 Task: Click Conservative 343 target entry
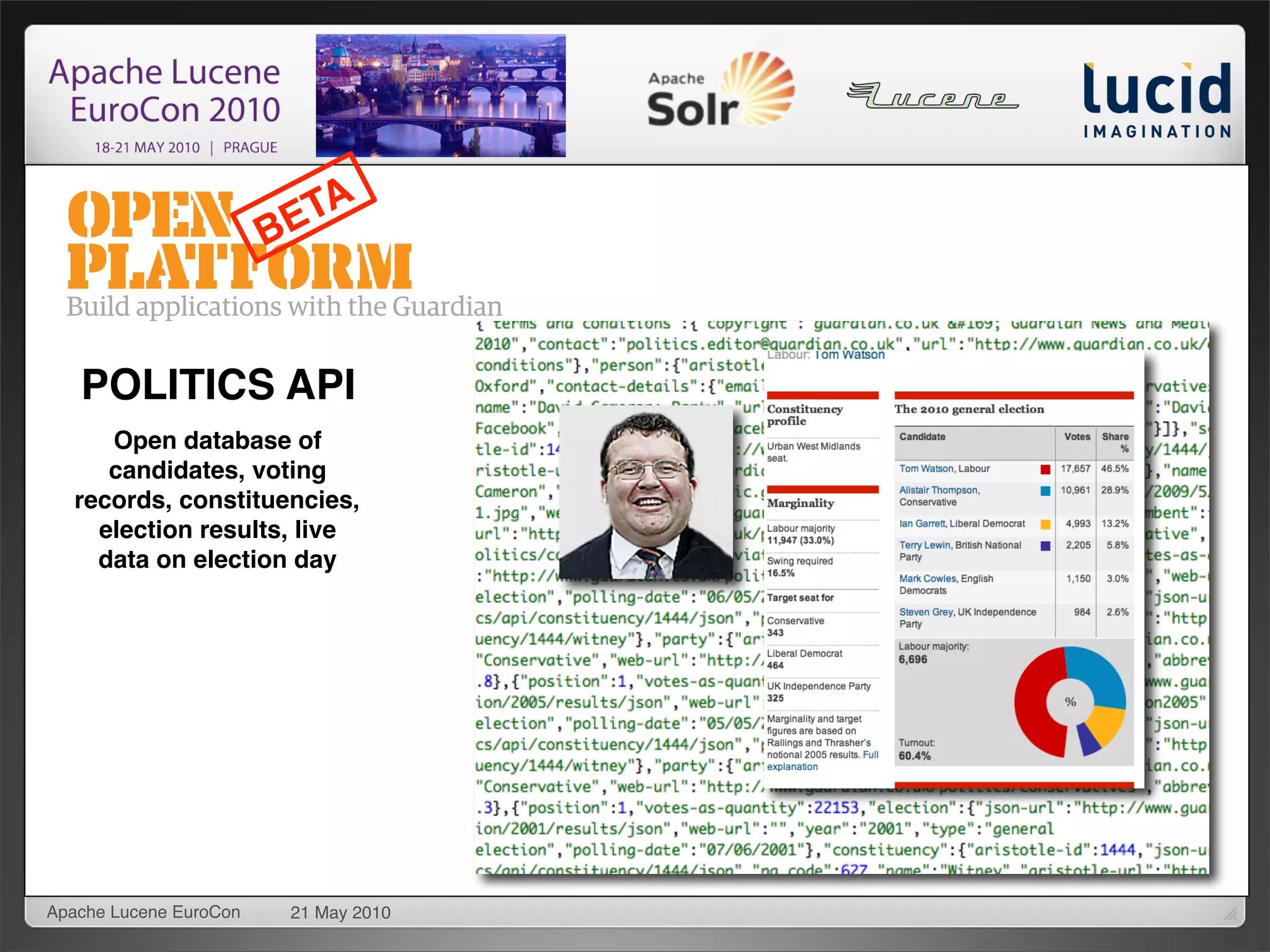tap(796, 627)
